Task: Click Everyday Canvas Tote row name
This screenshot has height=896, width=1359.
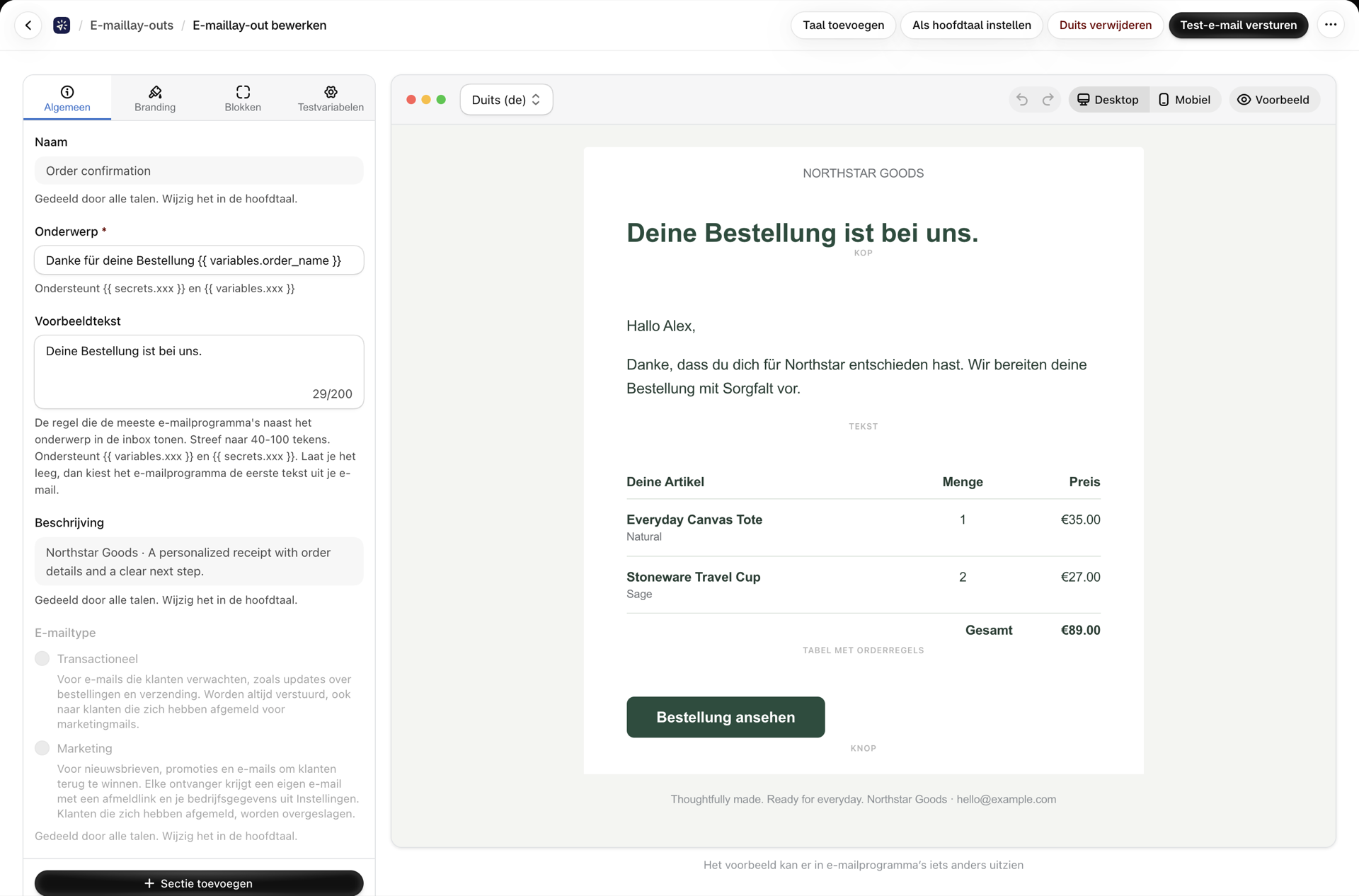Action: point(694,519)
